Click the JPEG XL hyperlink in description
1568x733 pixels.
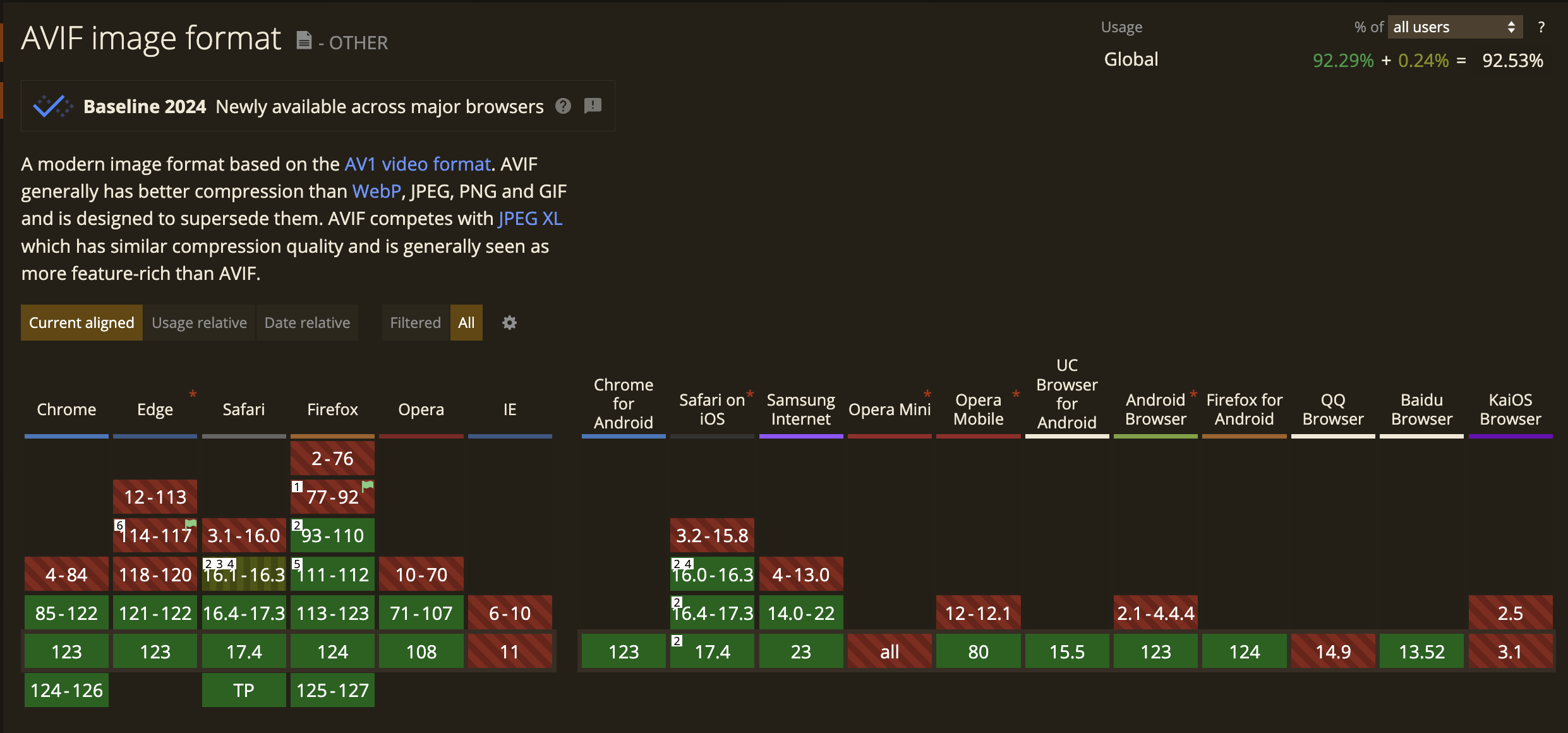pos(530,217)
